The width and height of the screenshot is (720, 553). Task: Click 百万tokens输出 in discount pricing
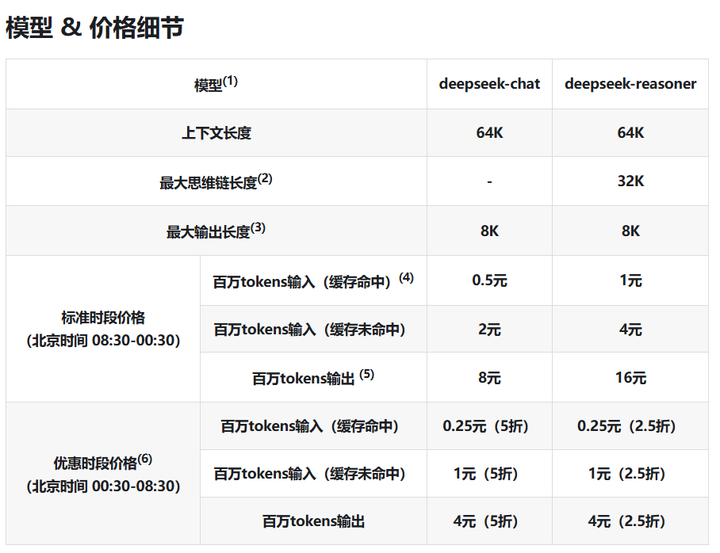tap(314, 521)
